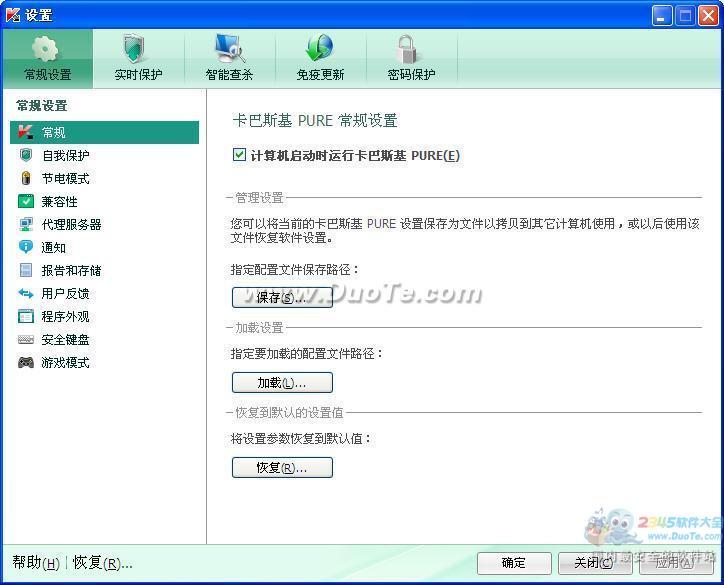Click the info icon beside 通知
This screenshot has width=724, height=585.
point(26,247)
